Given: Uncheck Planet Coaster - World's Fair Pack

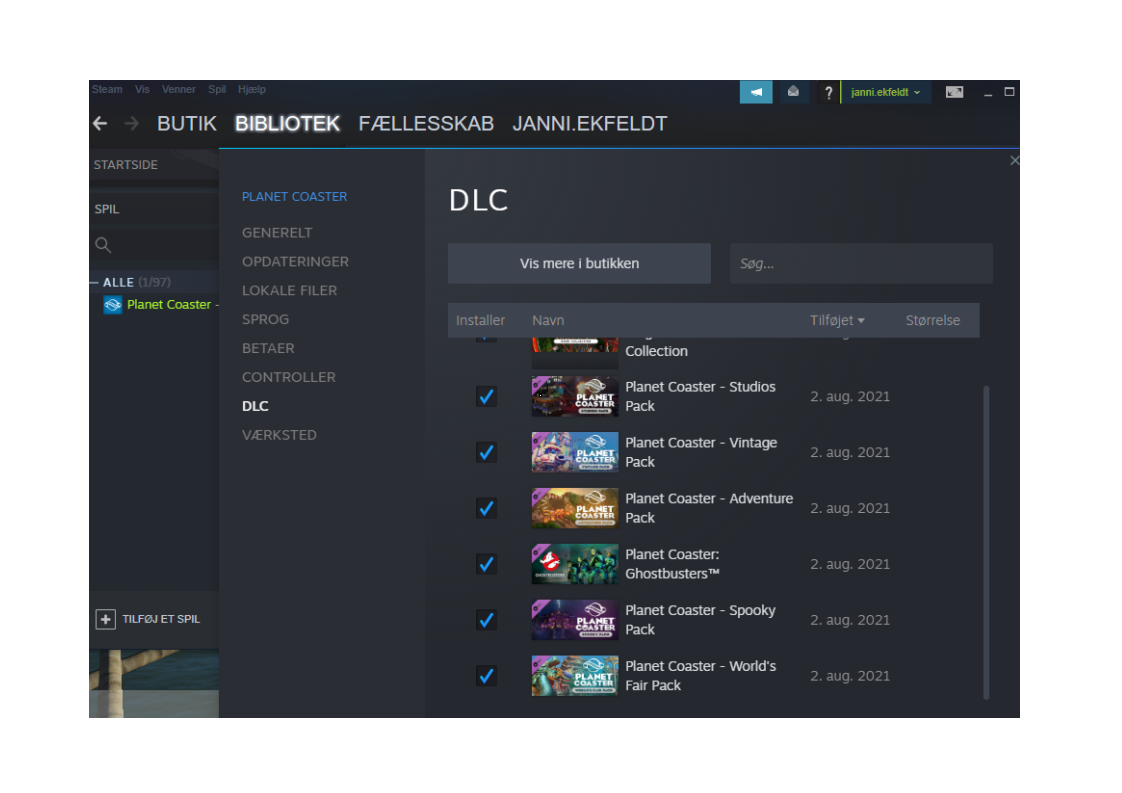Looking at the screenshot, I should tap(487, 676).
